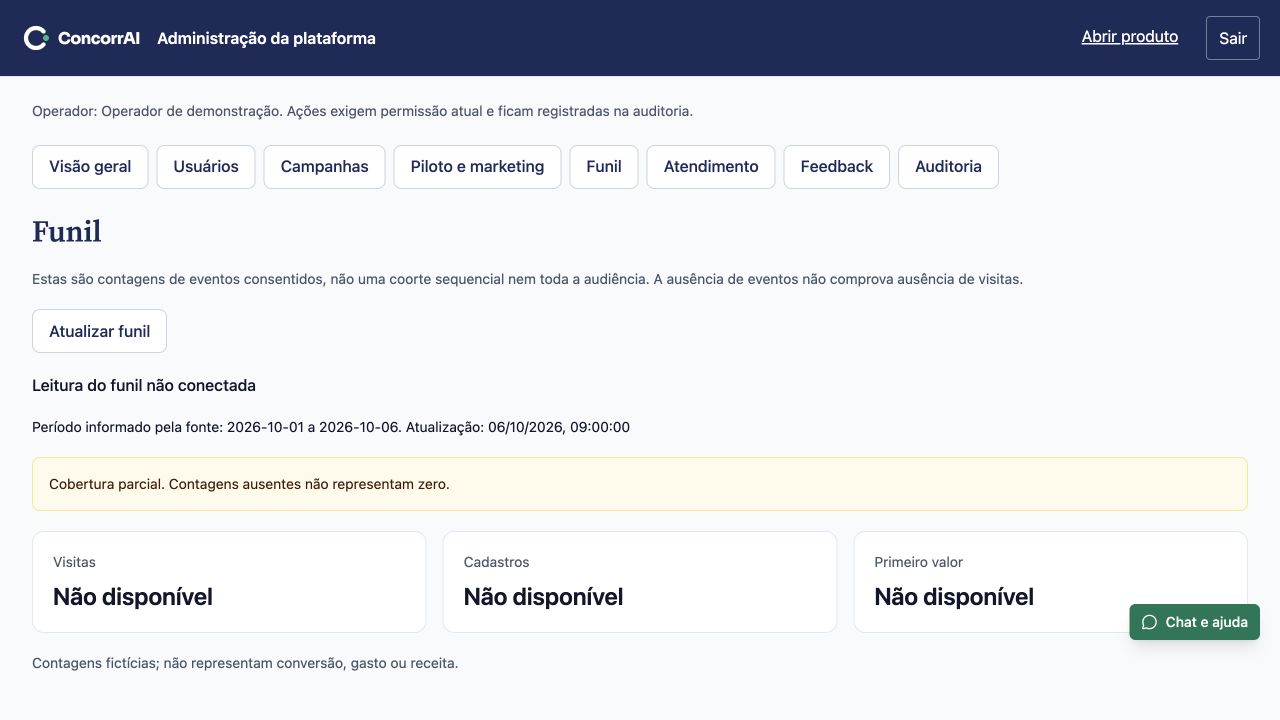Click the 'Estas são contagens de eventos' description
The height and width of the screenshot is (720, 1280).
(527, 279)
